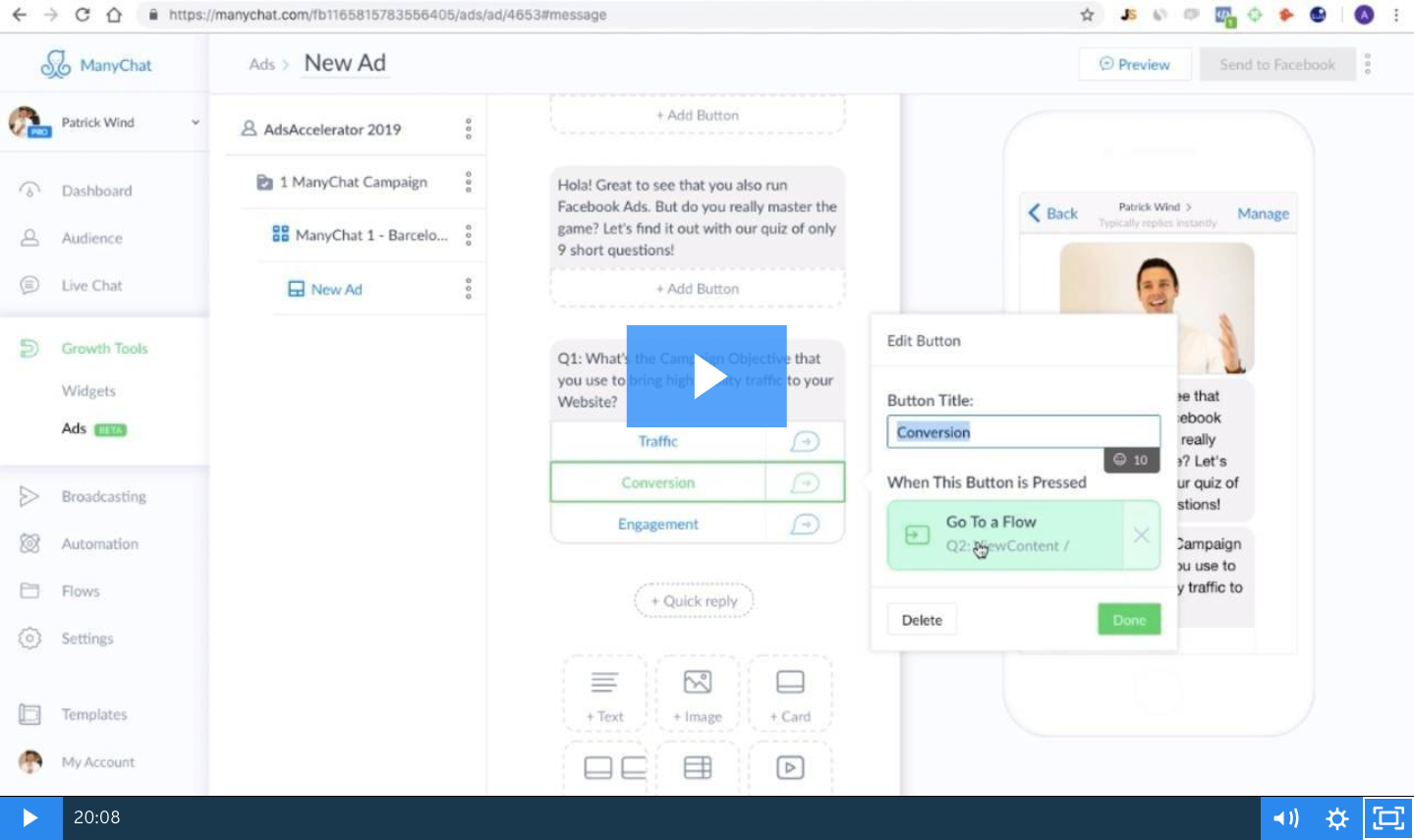Click Back in the phone preview
1414x840 pixels.
[1052, 213]
